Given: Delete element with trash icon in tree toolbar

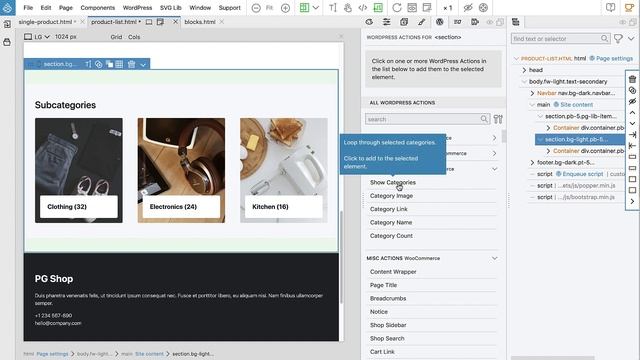Looking at the screenshot, I should pyautogui.click(x=632, y=79).
